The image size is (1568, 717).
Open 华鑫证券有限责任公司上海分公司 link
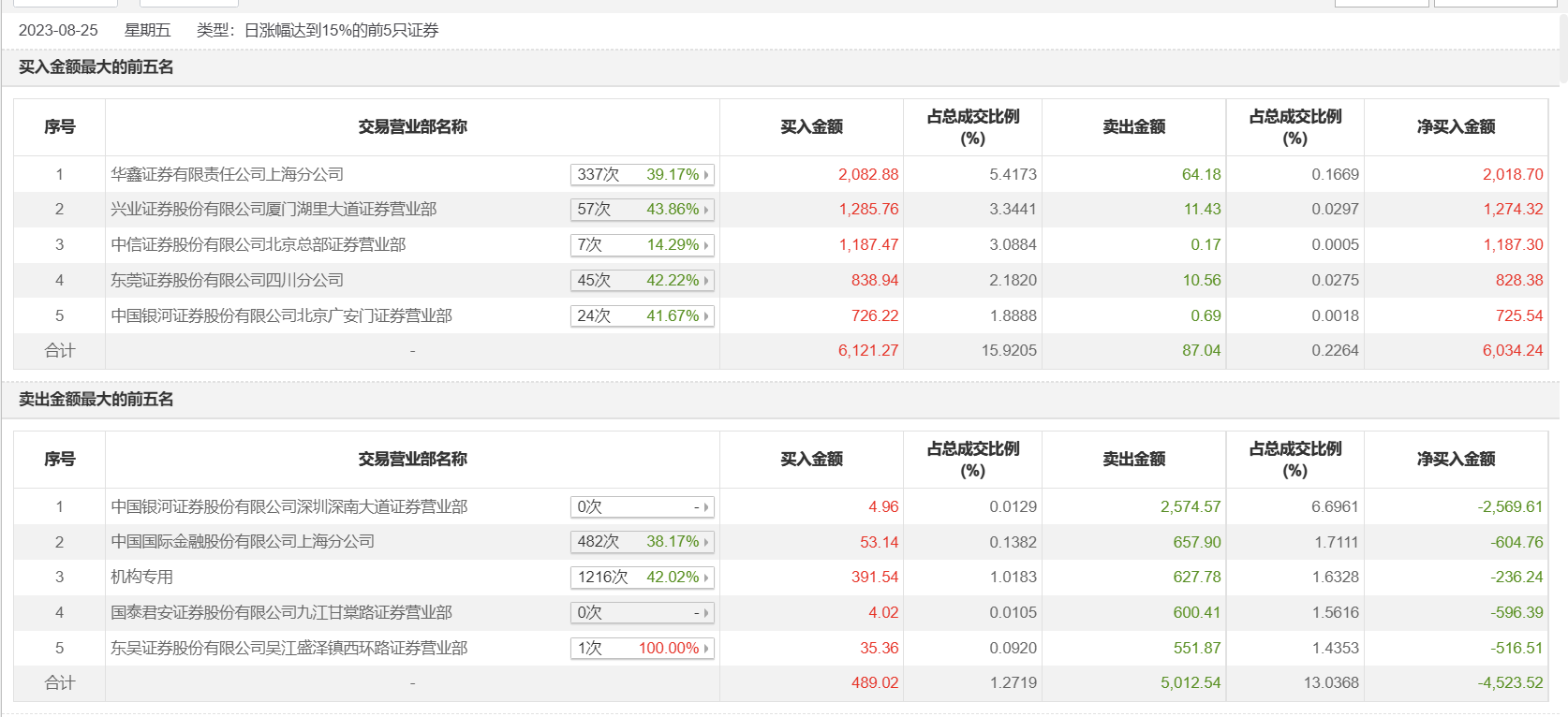[227, 175]
